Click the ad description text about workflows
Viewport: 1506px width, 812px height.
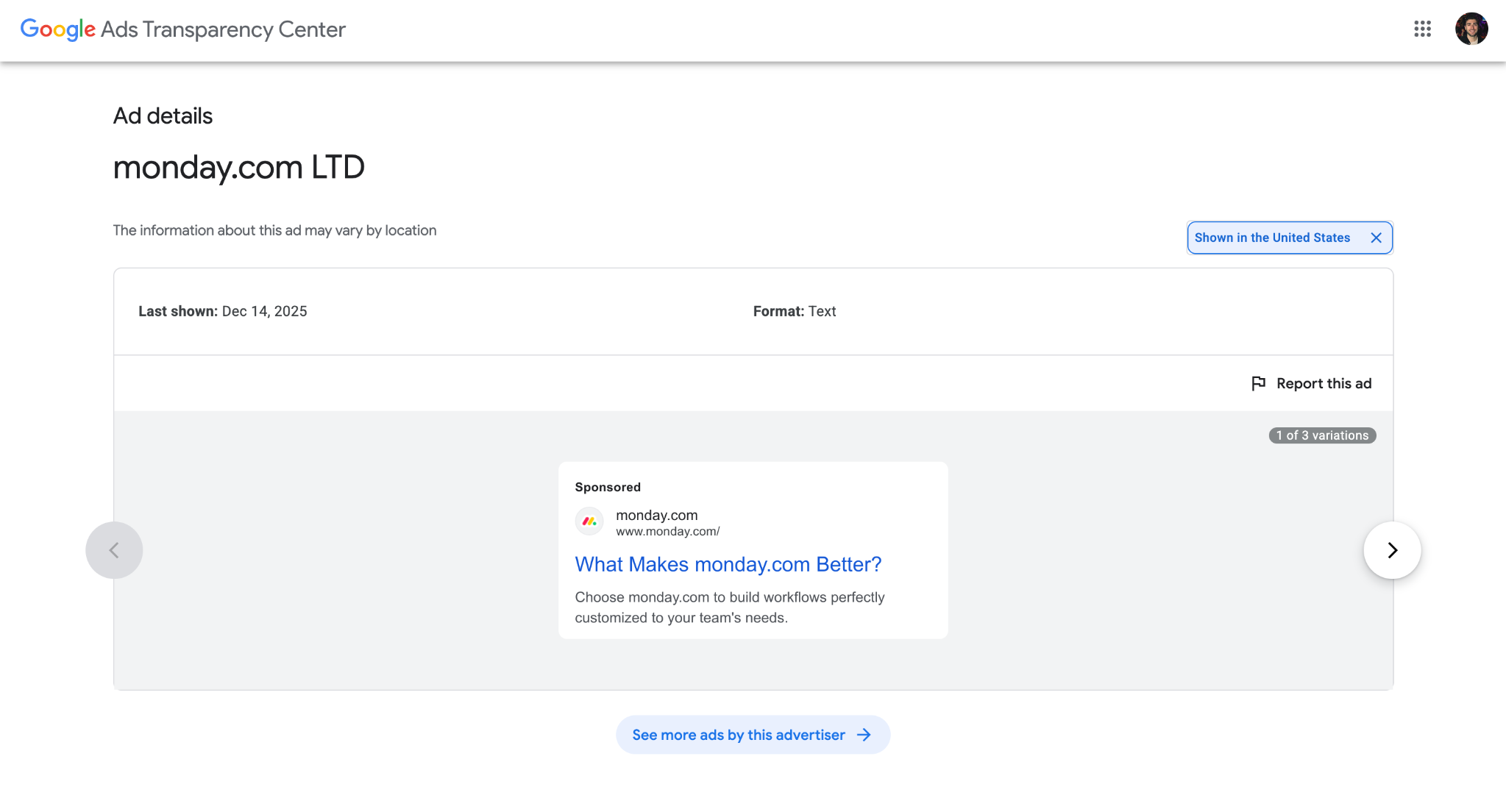point(729,608)
